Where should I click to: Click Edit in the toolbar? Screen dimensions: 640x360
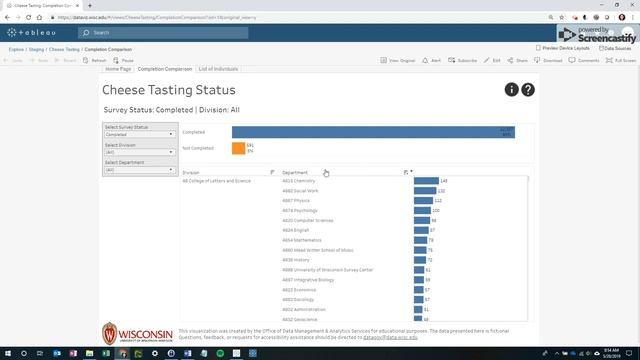click(x=492, y=60)
